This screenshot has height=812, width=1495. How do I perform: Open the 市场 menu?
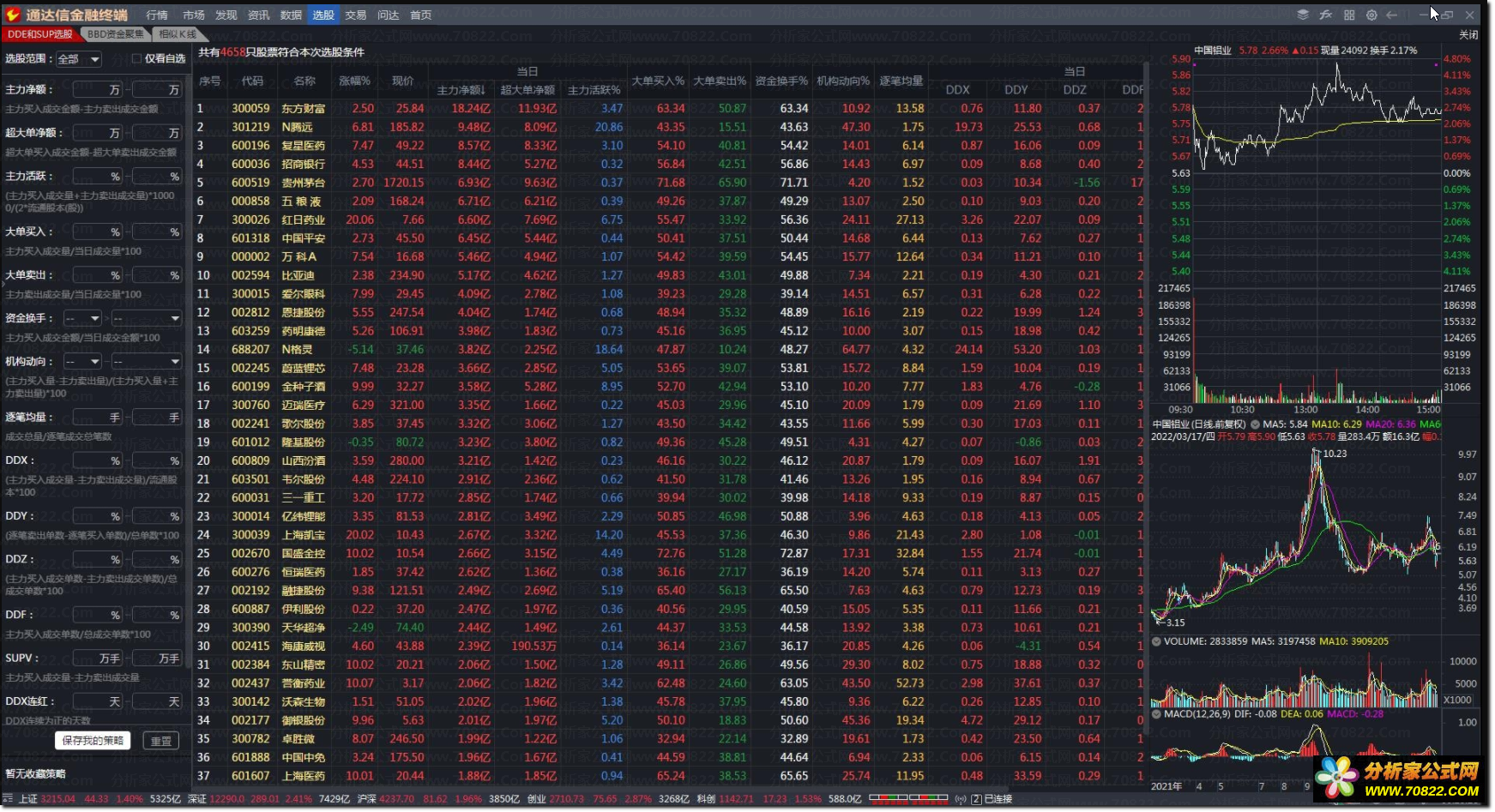coord(194,15)
